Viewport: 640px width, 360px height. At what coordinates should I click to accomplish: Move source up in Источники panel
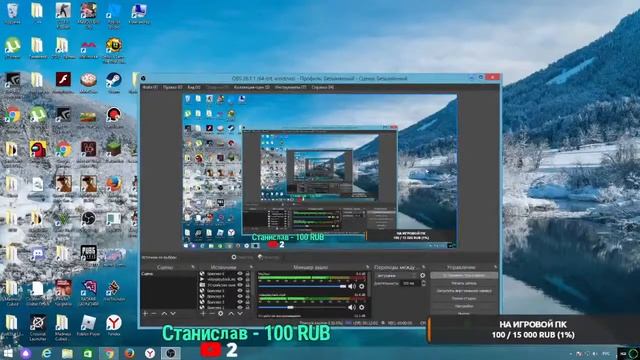point(231,313)
